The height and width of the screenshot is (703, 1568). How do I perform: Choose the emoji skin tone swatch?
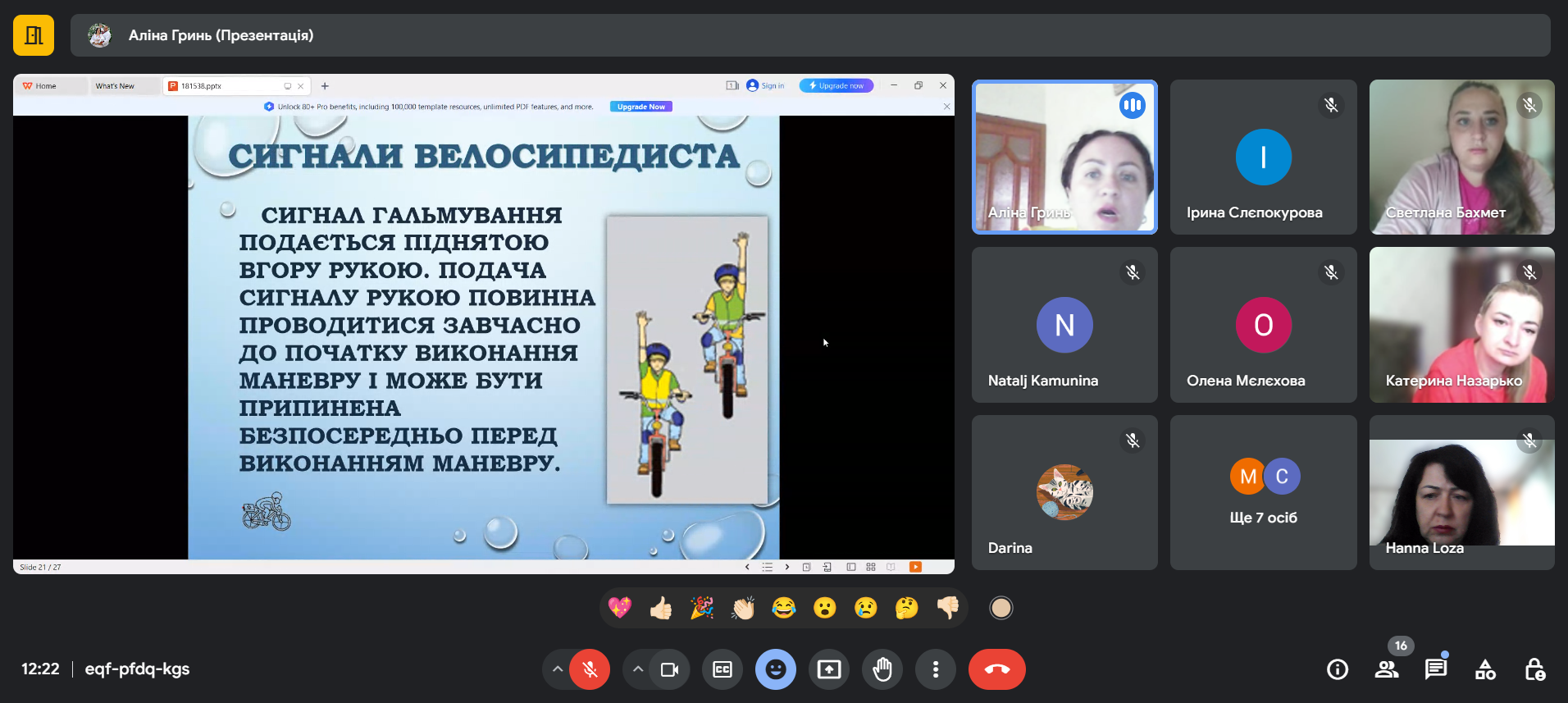[x=1001, y=608]
